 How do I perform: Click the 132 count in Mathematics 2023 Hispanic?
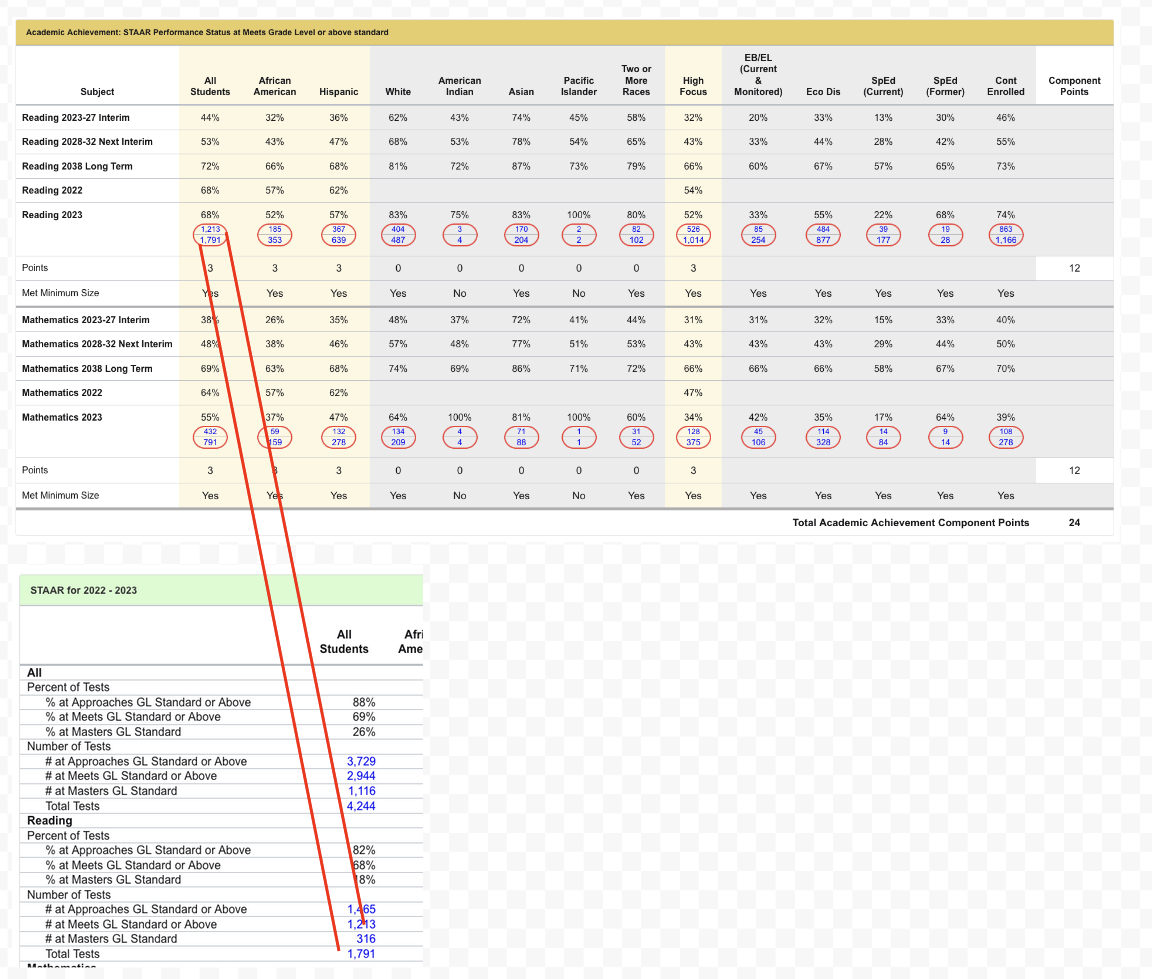(339, 432)
